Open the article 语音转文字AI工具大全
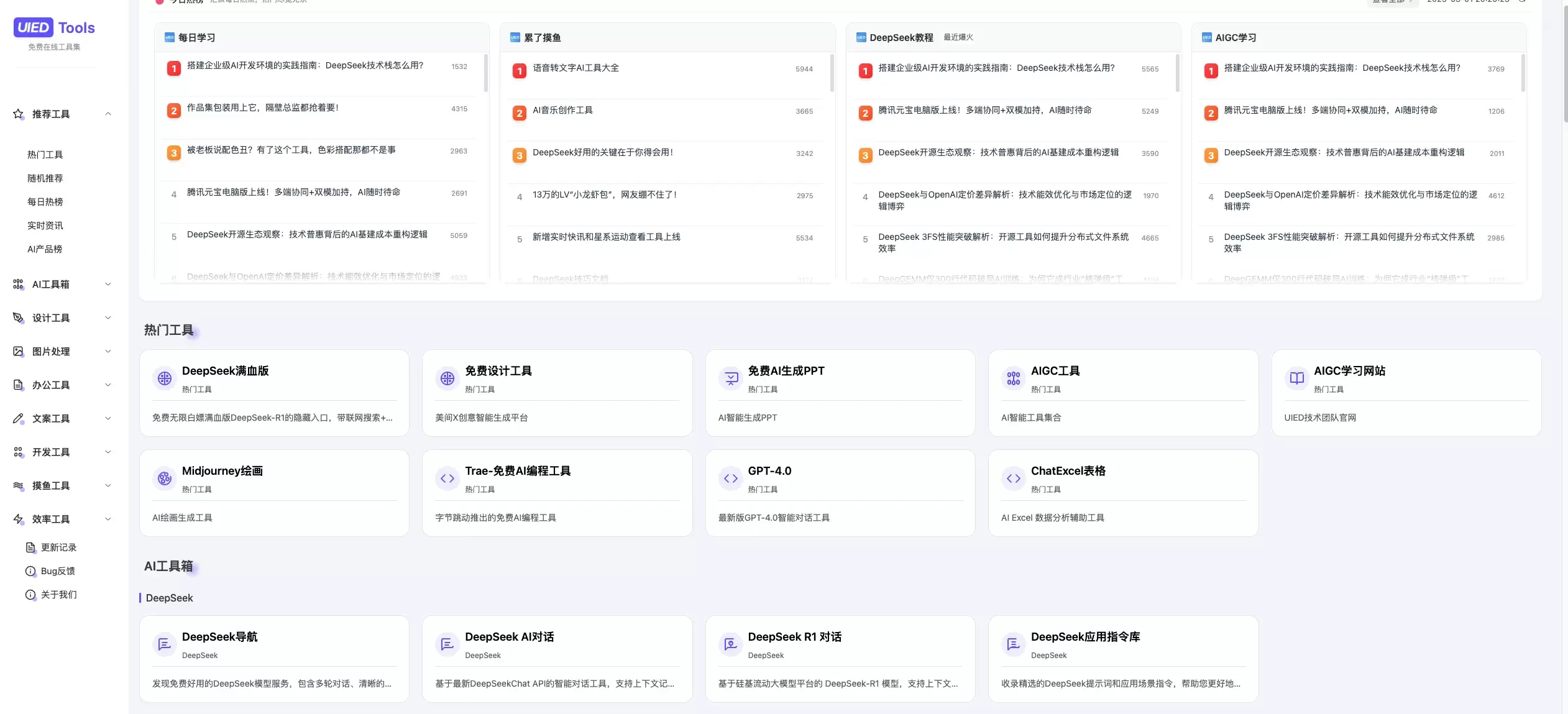The image size is (1568, 714). [575, 68]
